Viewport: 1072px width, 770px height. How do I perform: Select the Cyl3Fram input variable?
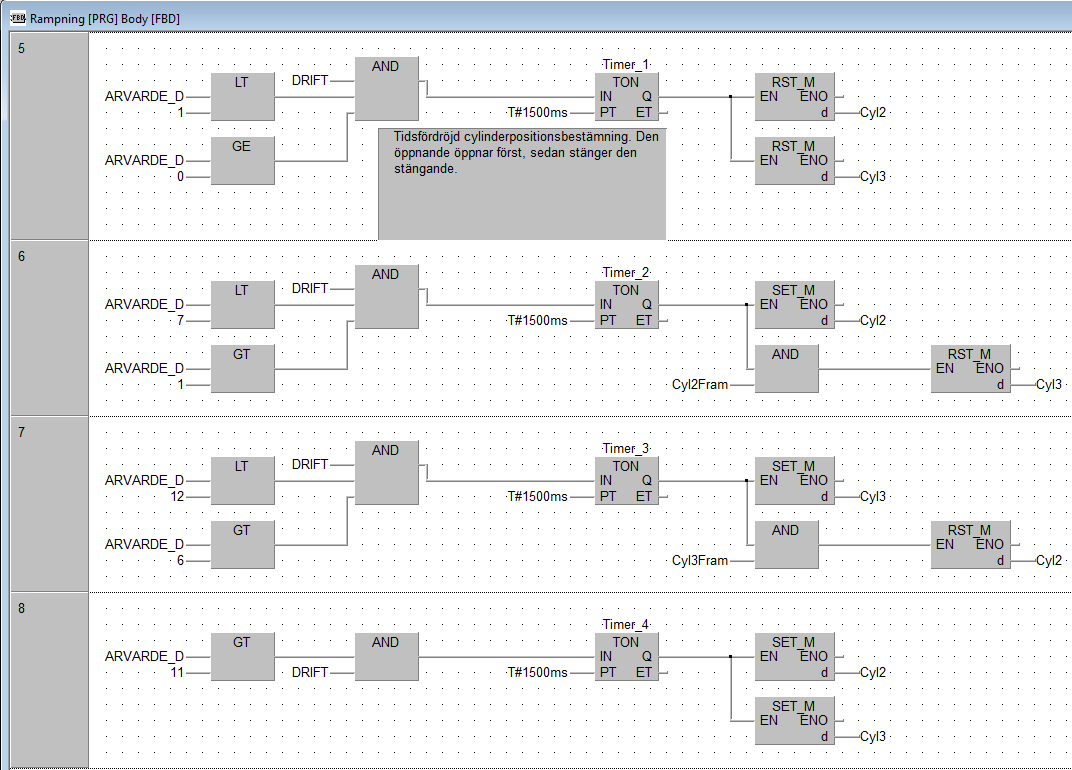[x=700, y=561]
